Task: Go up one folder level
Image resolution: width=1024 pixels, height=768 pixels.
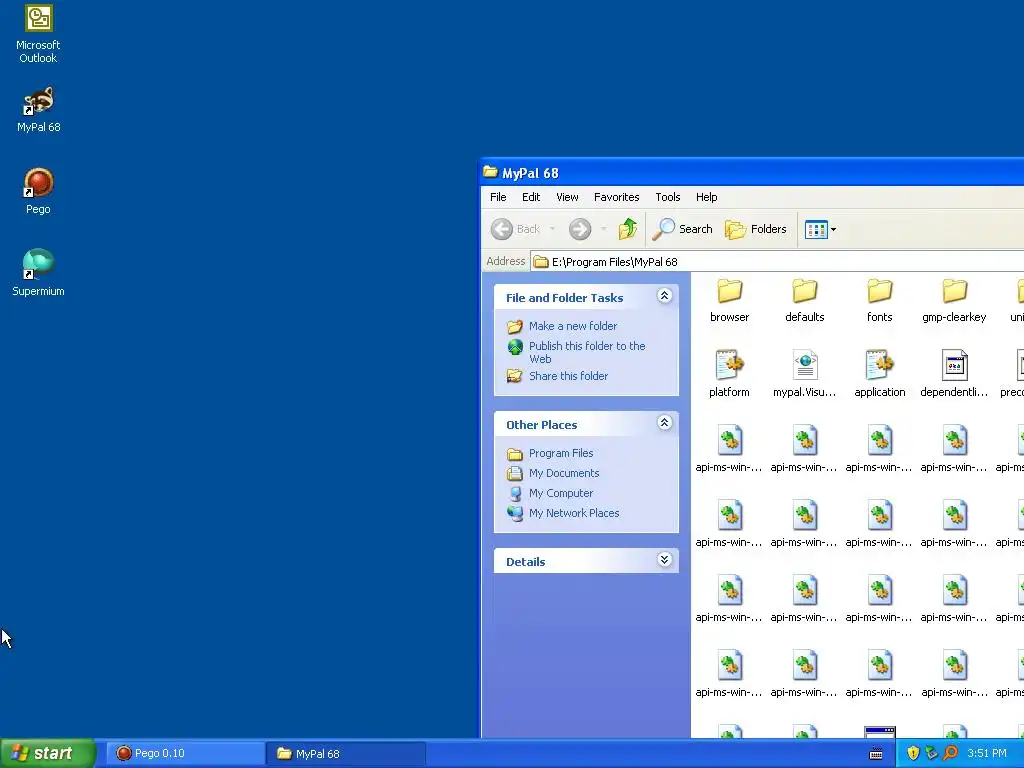Action: click(628, 229)
